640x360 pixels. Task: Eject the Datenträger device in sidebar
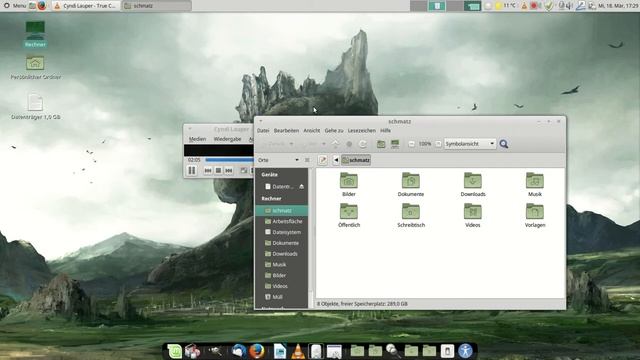click(x=301, y=187)
